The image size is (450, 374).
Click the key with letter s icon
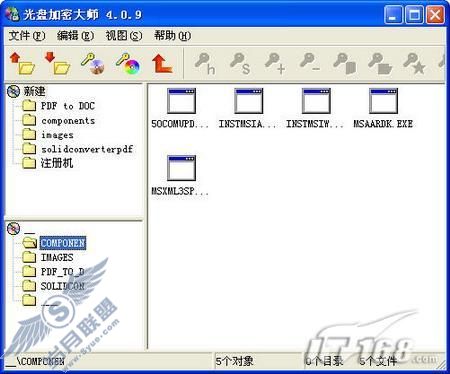pyautogui.click(x=240, y=64)
